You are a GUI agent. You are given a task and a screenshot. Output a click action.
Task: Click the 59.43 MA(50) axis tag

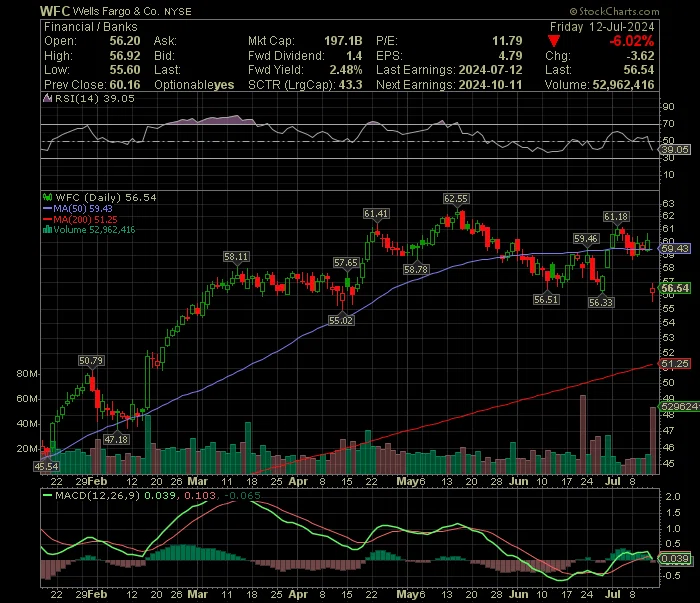coord(675,249)
